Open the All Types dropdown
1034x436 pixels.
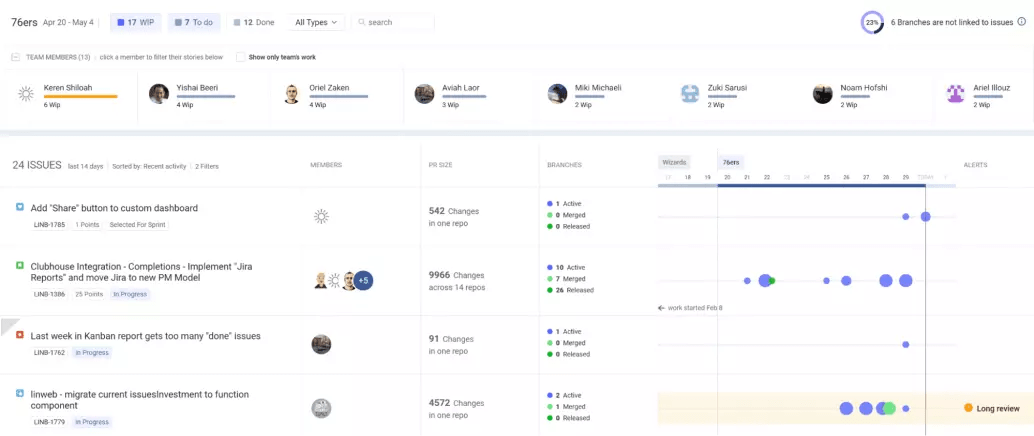coord(316,22)
